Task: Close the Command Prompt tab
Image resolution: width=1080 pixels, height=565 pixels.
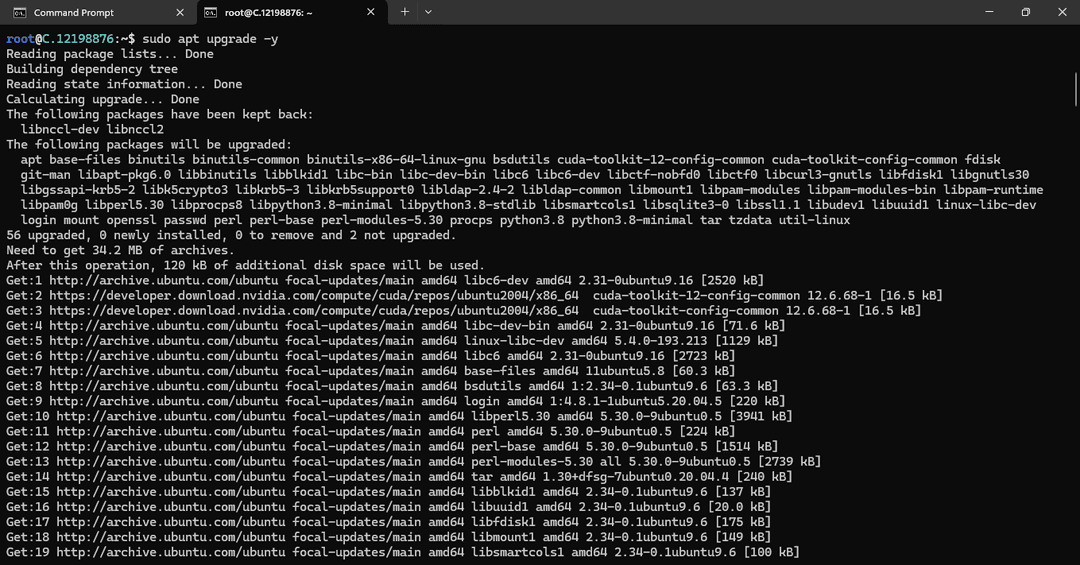Action: point(180,12)
